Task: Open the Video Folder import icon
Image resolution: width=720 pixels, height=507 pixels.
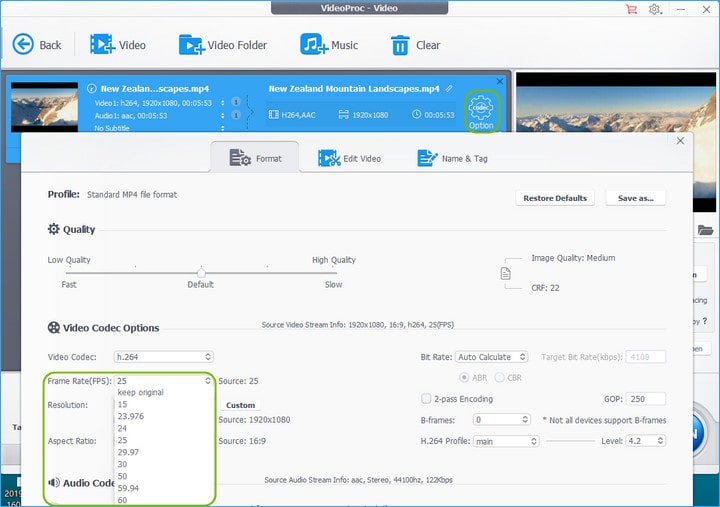Action: (191, 45)
